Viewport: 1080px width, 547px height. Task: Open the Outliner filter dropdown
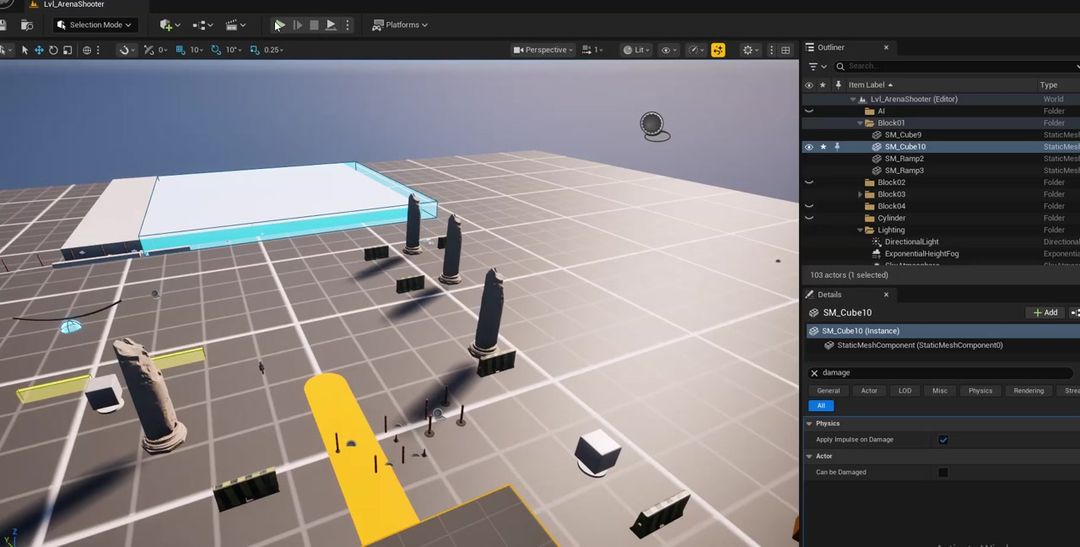point(817,66)
